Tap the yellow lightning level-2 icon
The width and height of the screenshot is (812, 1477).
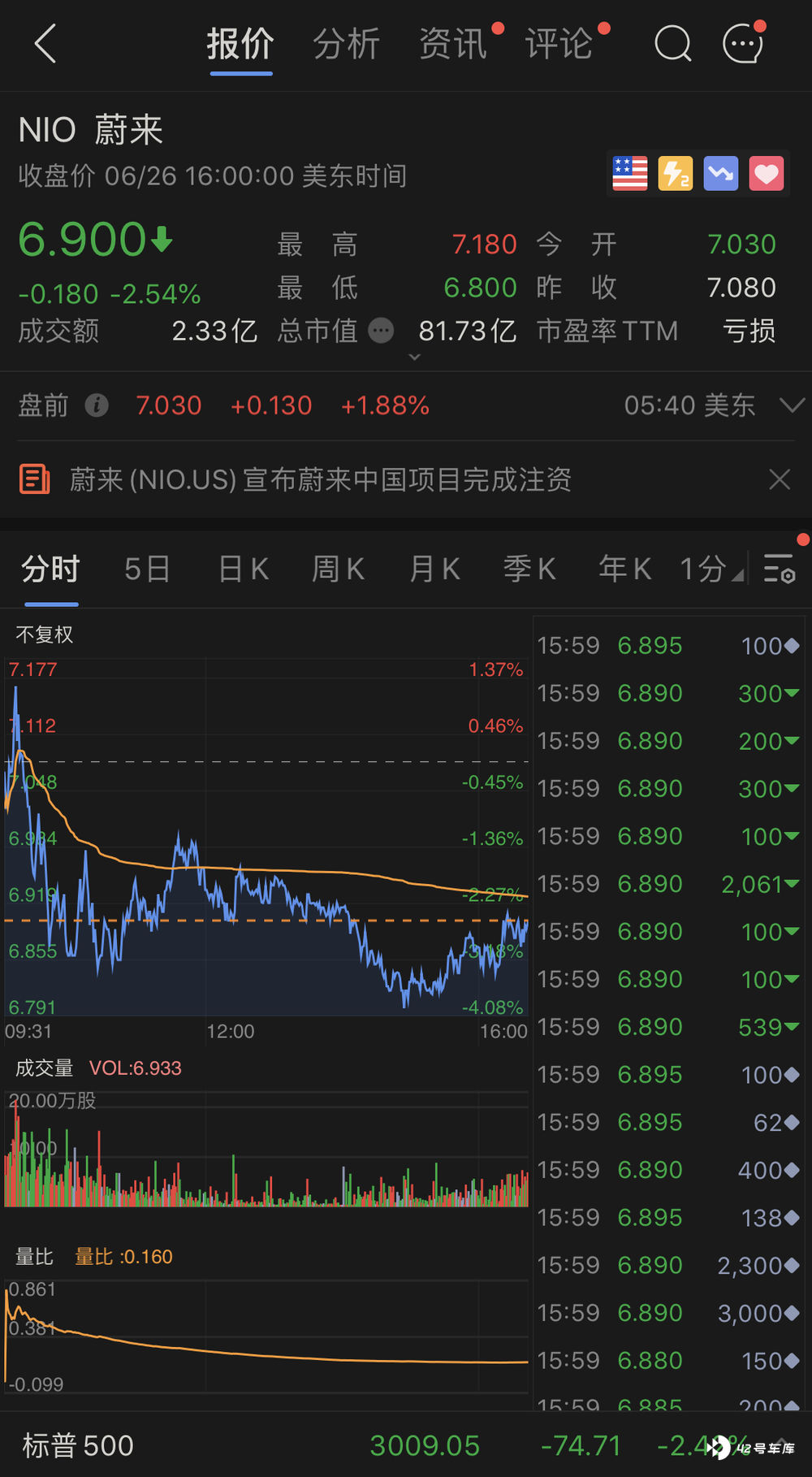pos(676,173)
